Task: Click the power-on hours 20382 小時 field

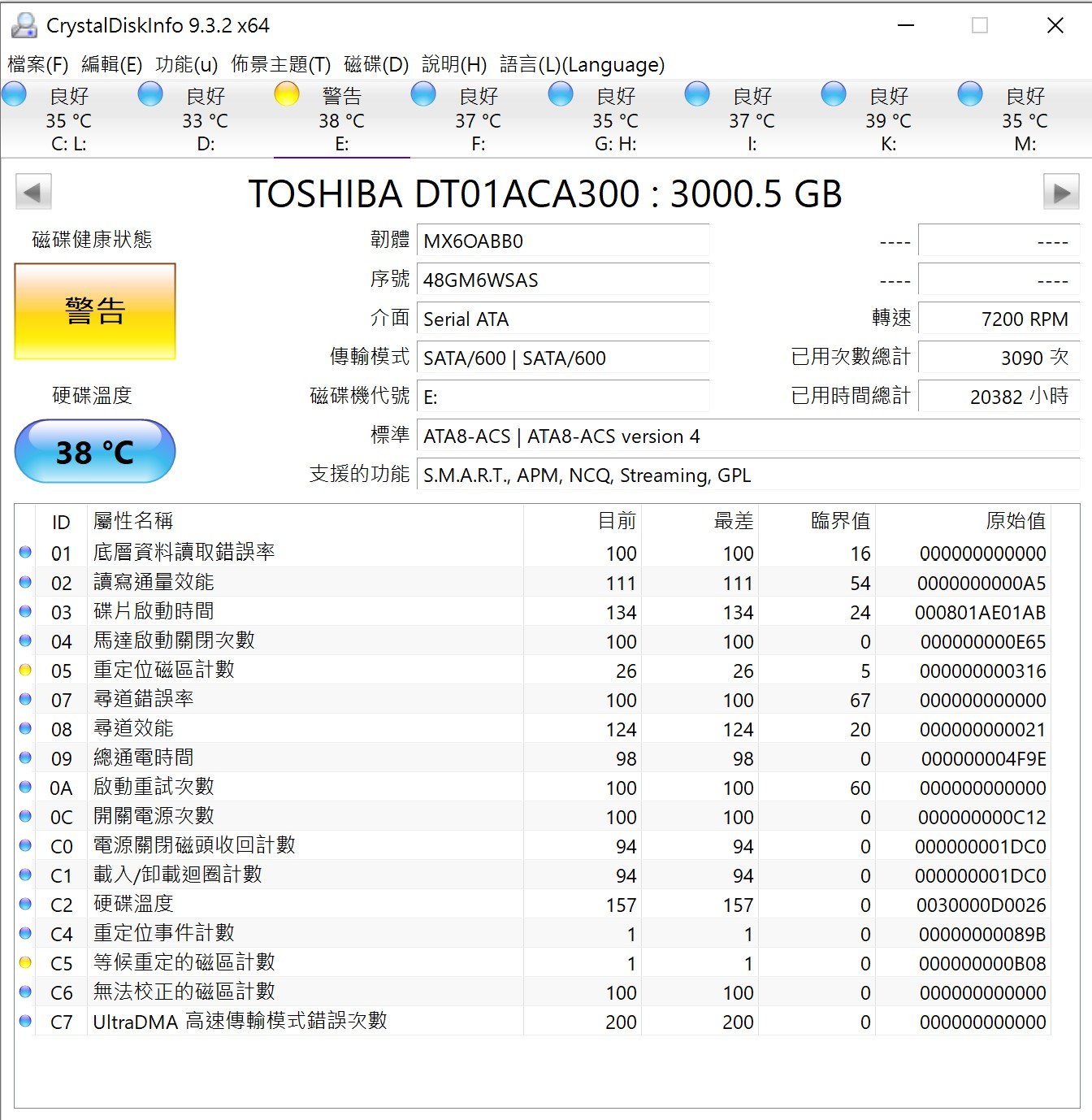Action: tap(999, 397)
